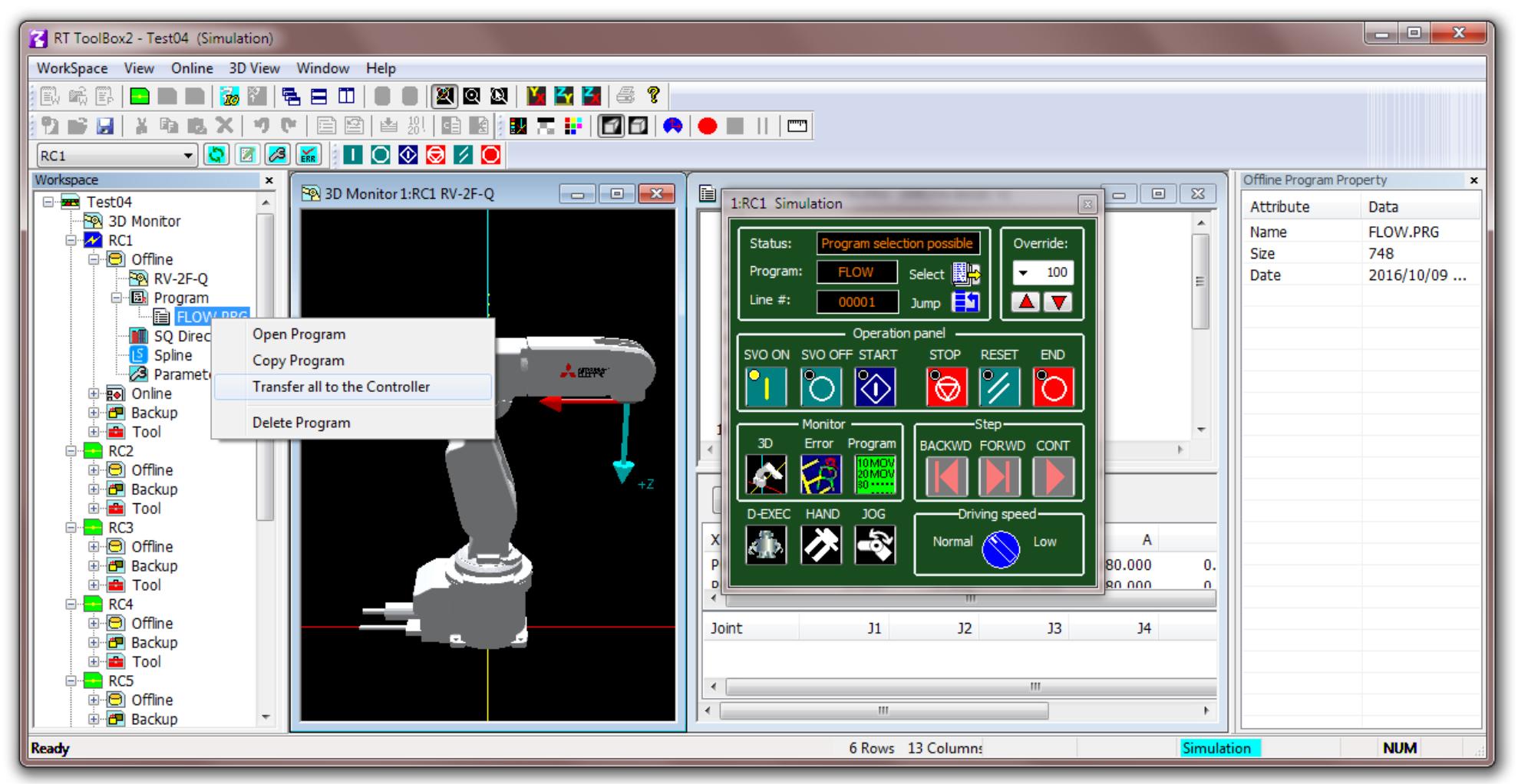Click the Save toolbar icon
Image resolution: width=1518 pixels, height=784 pixels.
pos(105,126)
